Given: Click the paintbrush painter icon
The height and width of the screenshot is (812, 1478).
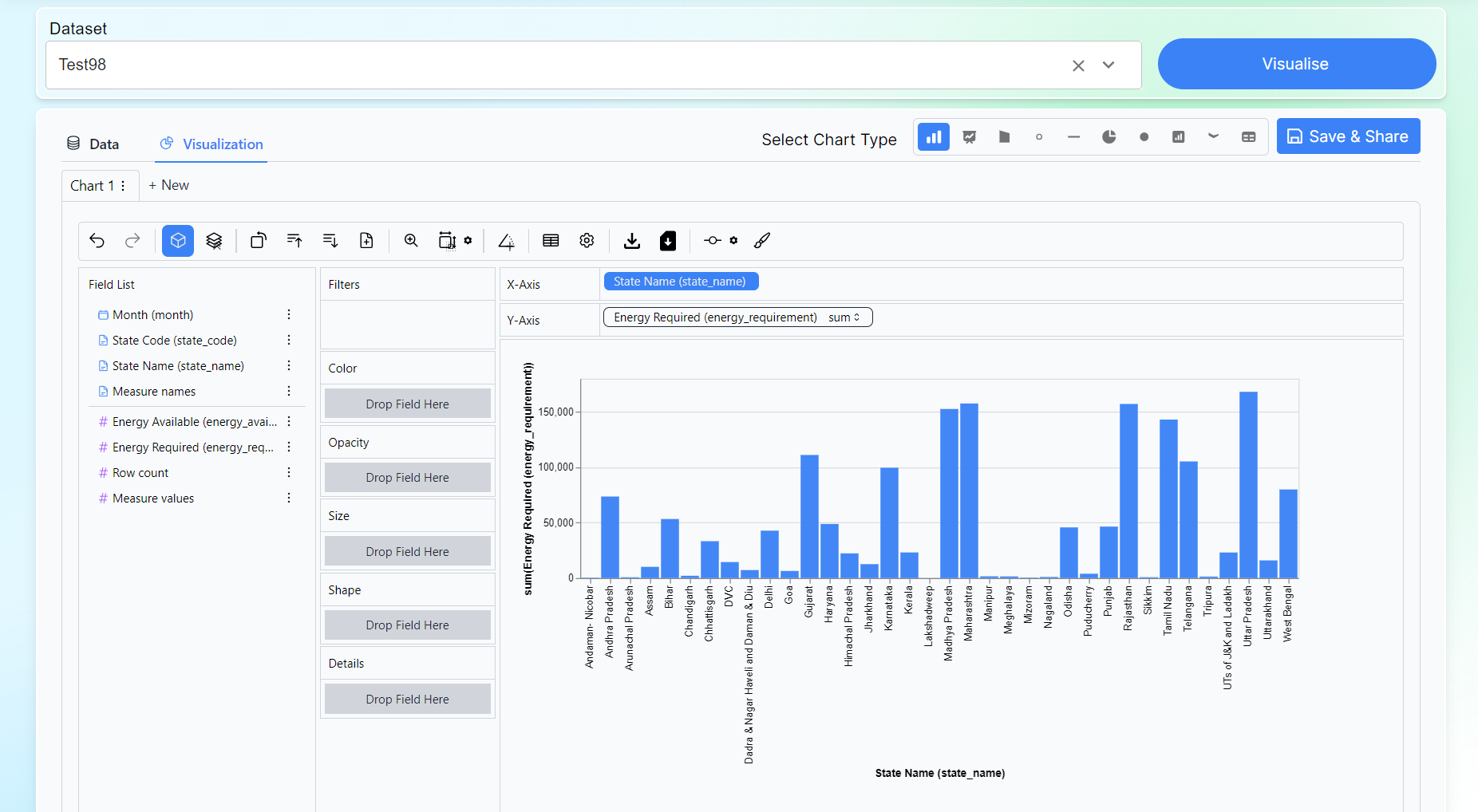Looking at the screenshot, I should tap(762, 241).
